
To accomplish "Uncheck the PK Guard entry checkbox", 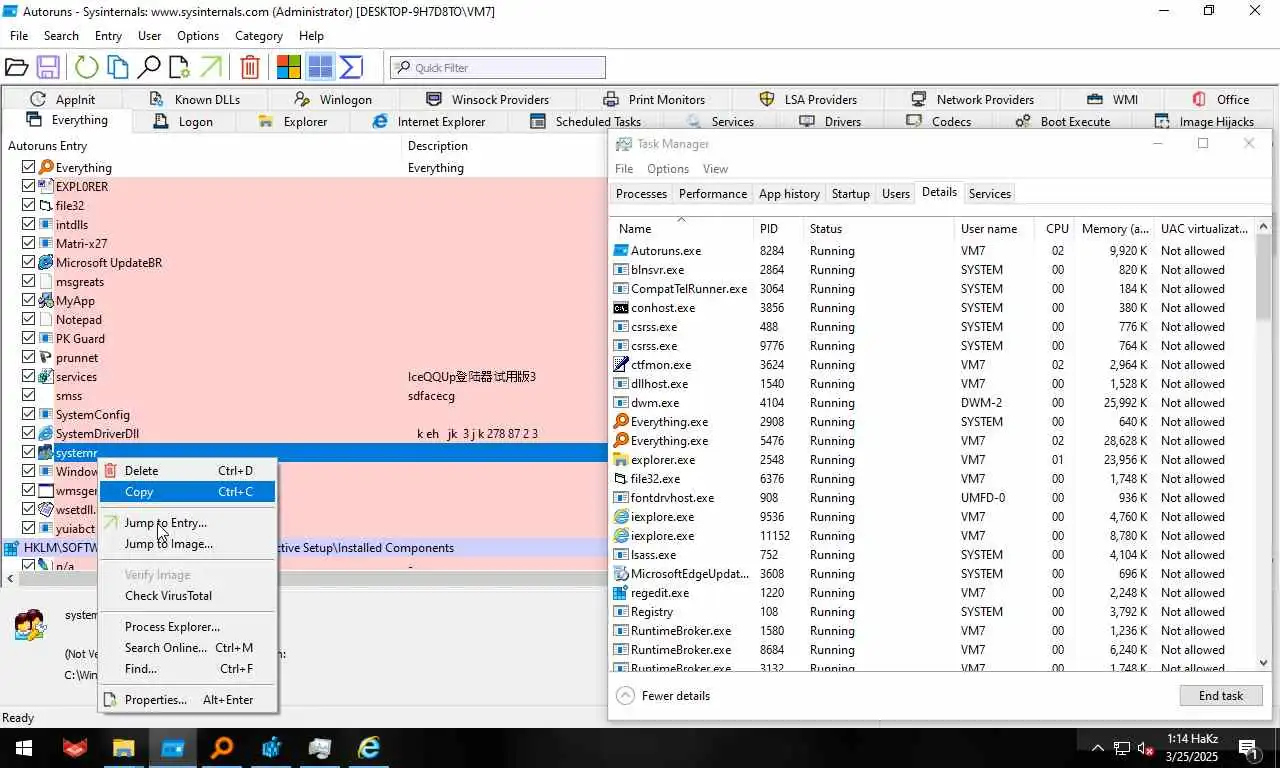I will (x=29, y=338).
